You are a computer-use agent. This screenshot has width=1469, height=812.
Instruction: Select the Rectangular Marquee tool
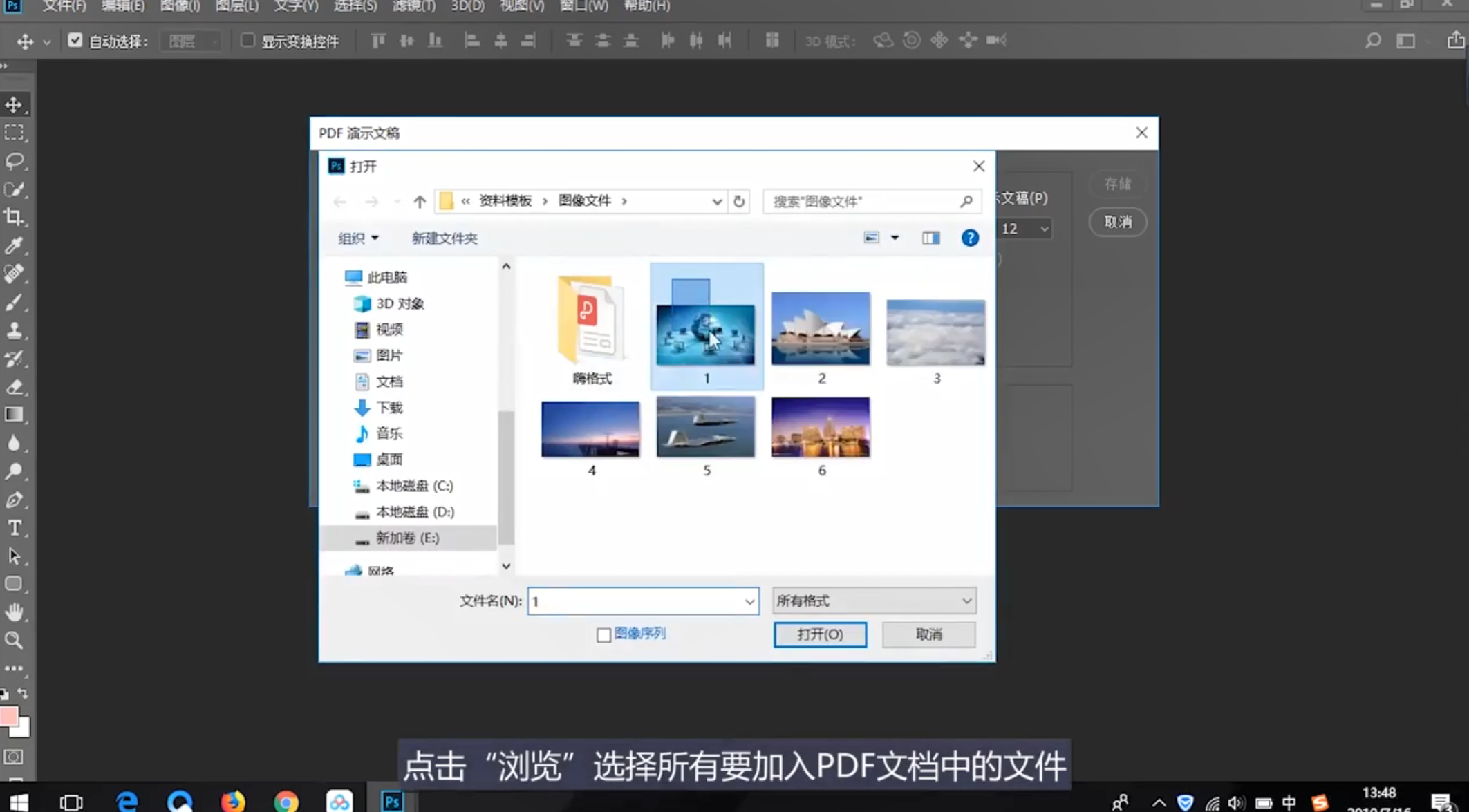click(x=14, y=132)
